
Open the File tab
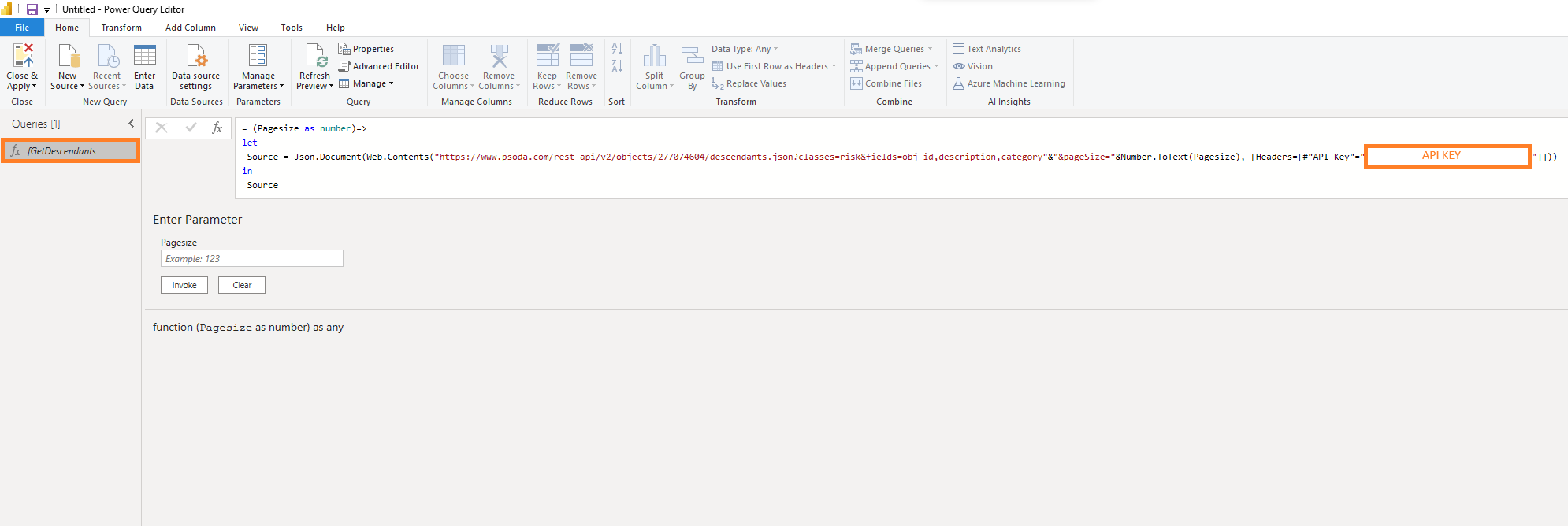(22, 28)
